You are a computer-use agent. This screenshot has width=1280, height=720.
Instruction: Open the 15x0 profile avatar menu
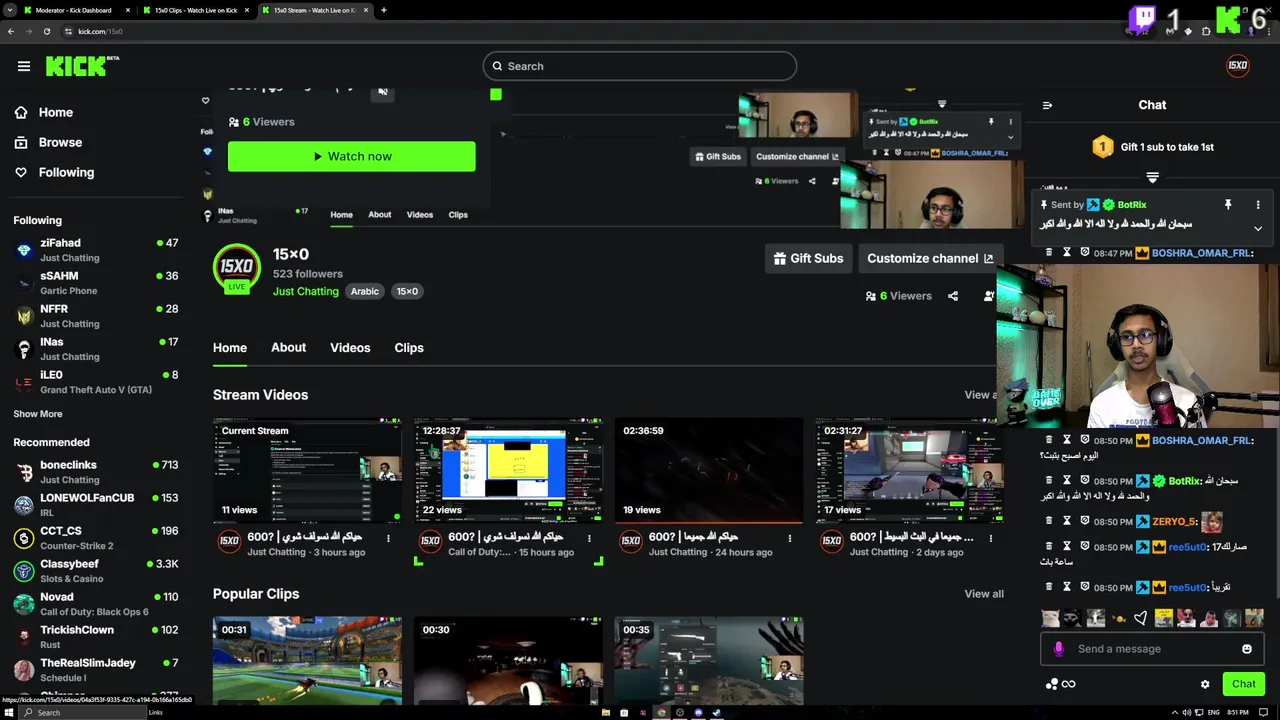[x=1238, y=66]
